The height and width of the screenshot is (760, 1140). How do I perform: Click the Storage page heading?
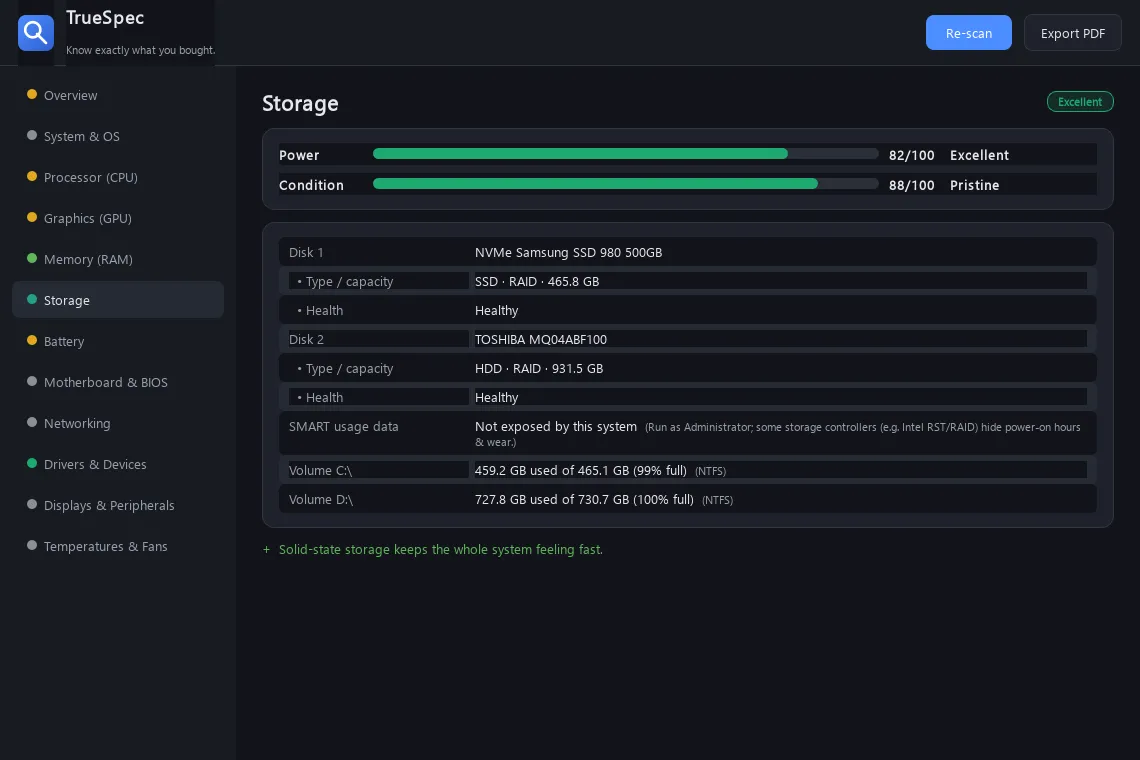[300, 103]
